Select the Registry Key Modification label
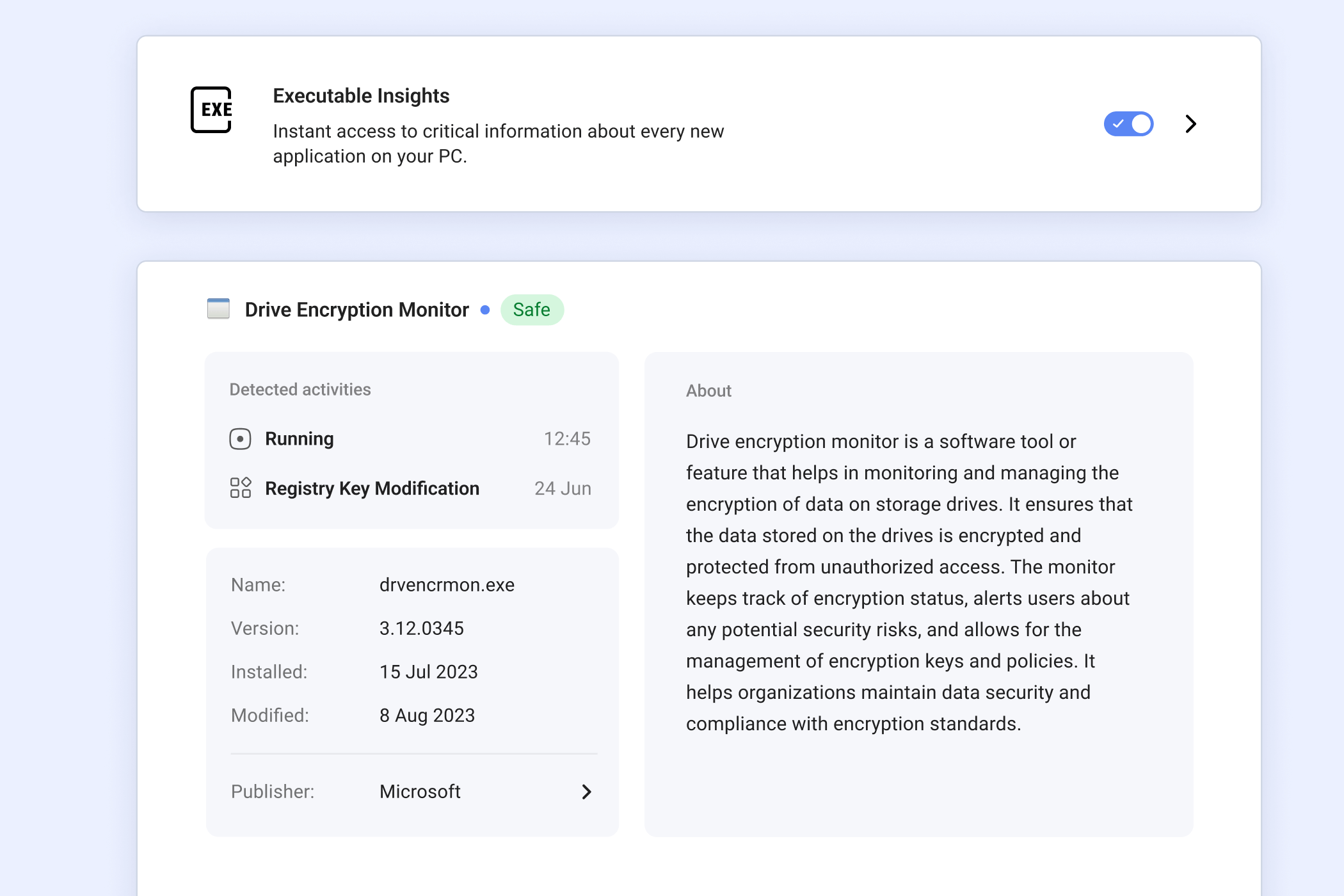 point(372,488)
